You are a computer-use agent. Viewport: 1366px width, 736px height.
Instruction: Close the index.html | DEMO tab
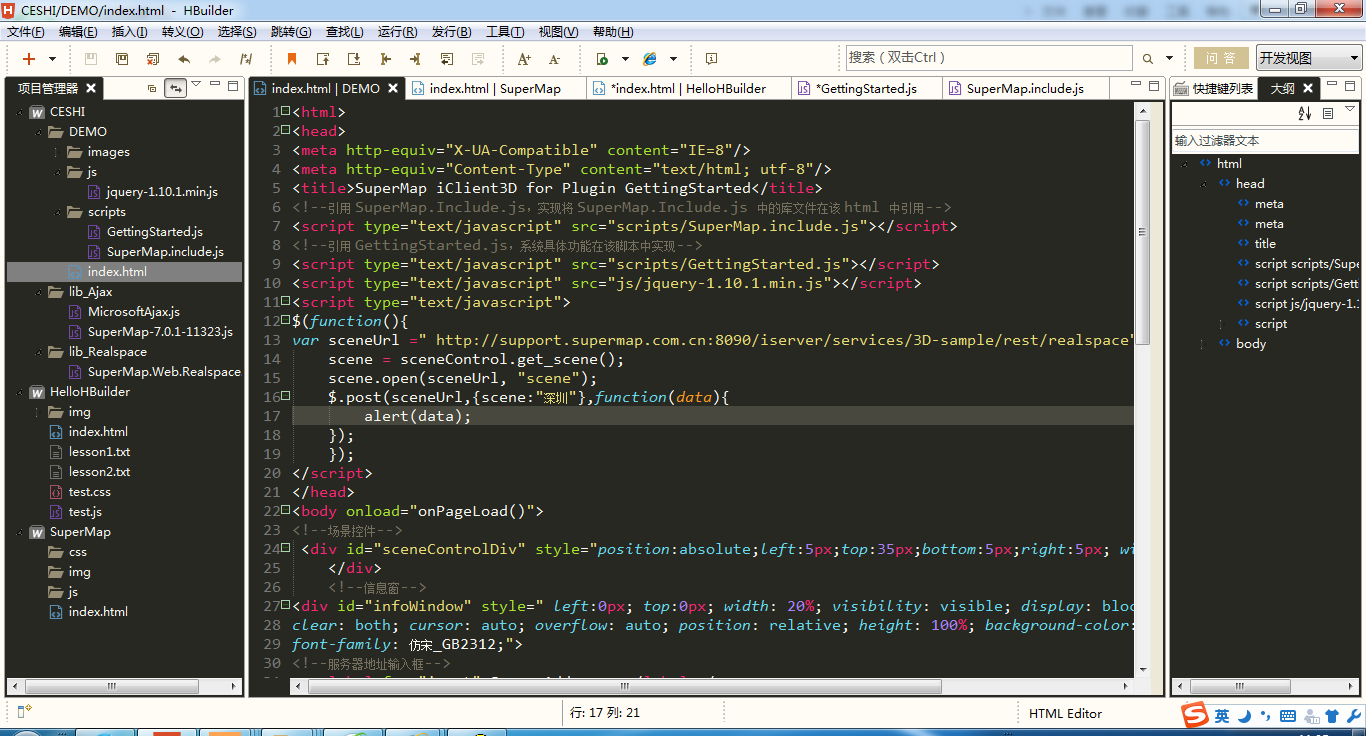[x=393, y=88]
